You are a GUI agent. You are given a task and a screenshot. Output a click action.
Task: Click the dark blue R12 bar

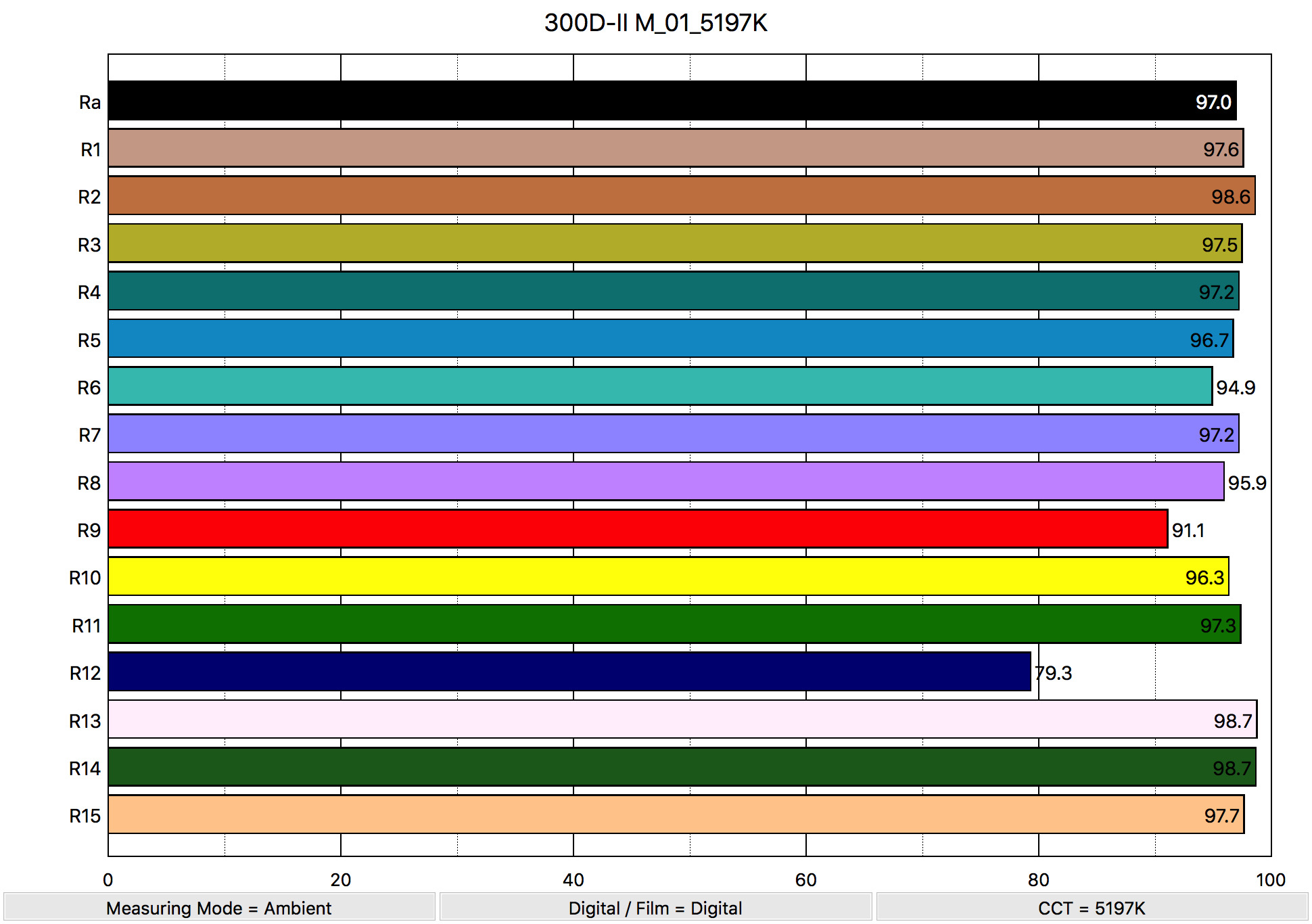tap(569, 672)
